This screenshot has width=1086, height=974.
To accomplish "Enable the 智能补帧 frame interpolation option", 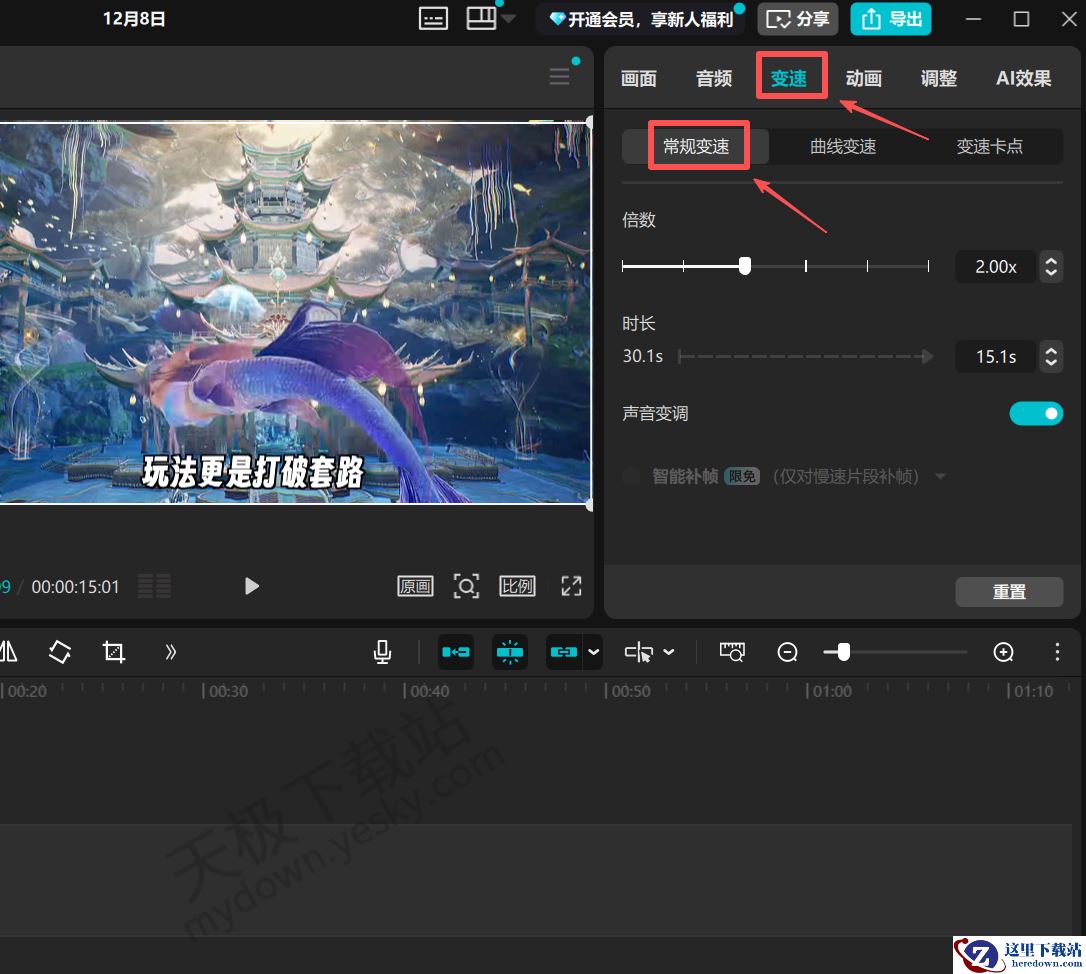I will tap(631, 476).
